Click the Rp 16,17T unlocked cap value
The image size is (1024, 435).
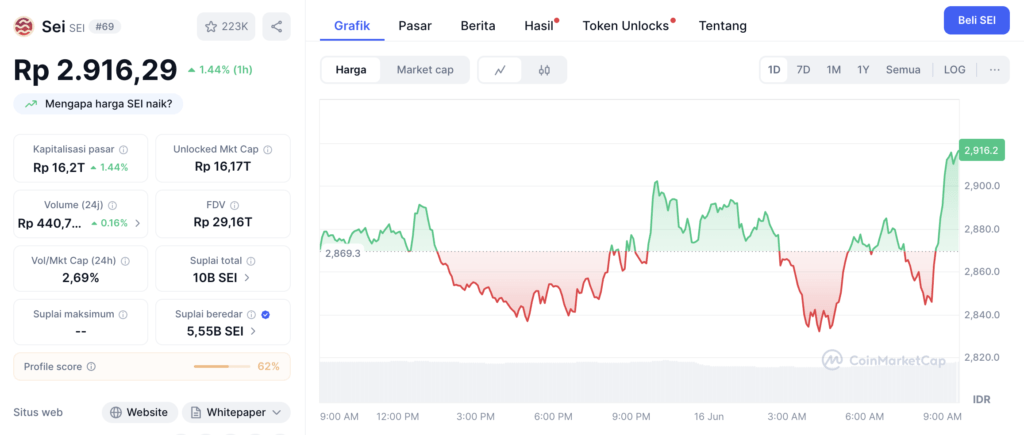223,167
